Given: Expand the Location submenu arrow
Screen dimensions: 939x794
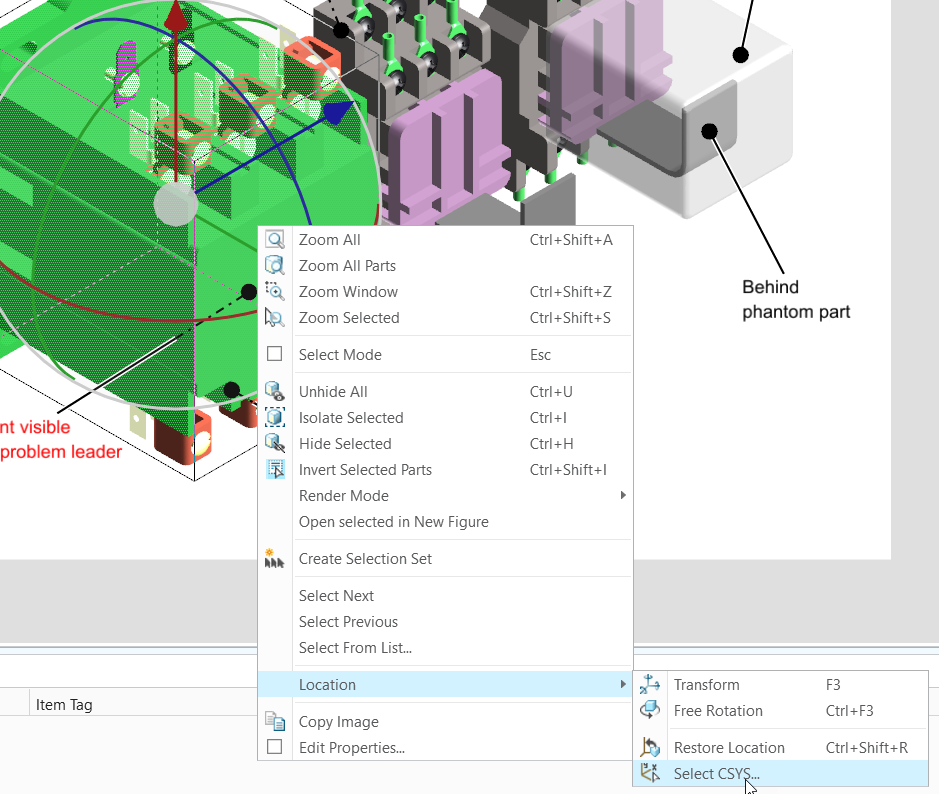Looking at the screenshot, I should (624, 684).
